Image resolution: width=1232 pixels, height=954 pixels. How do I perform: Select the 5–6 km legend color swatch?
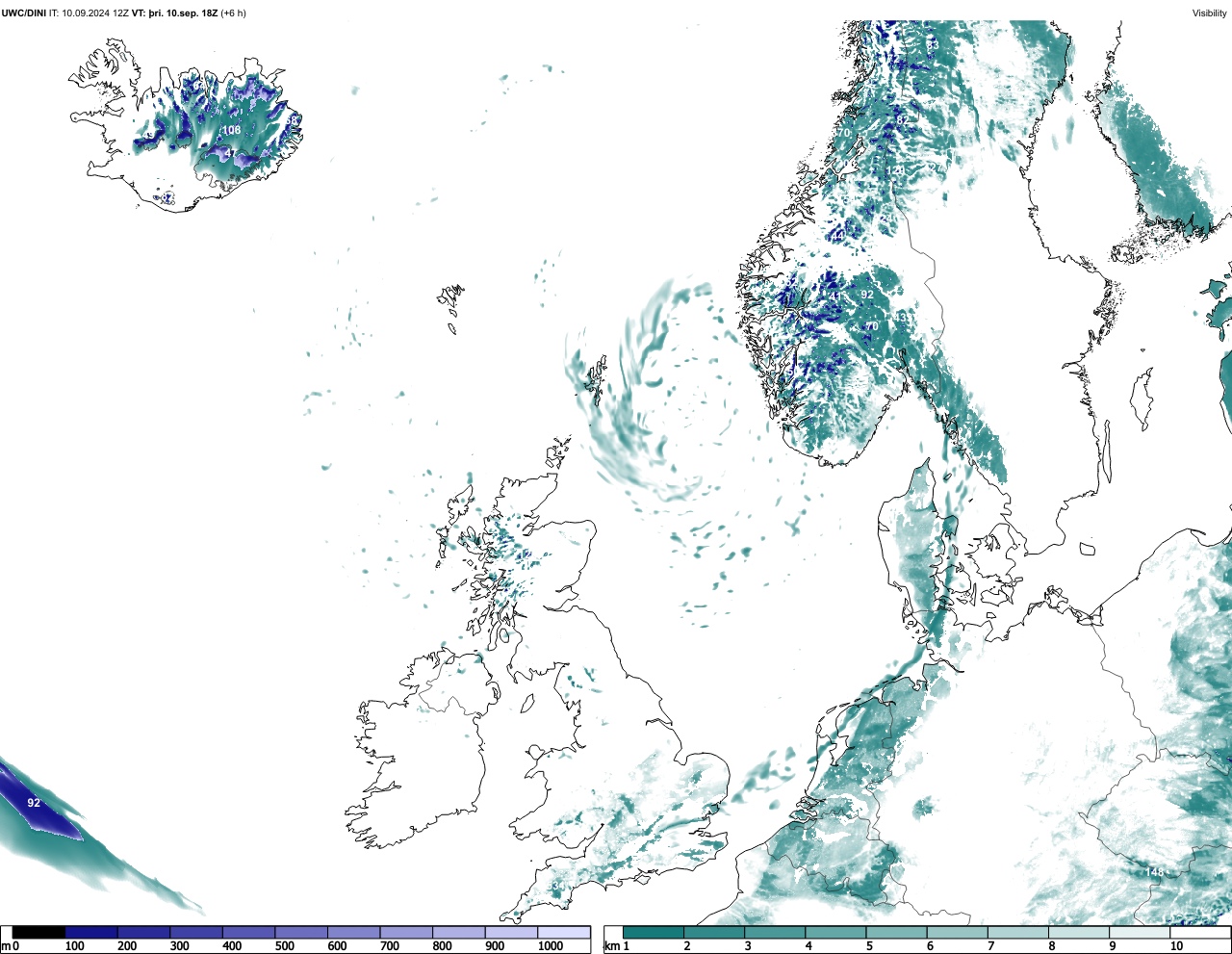pos(896,932)
